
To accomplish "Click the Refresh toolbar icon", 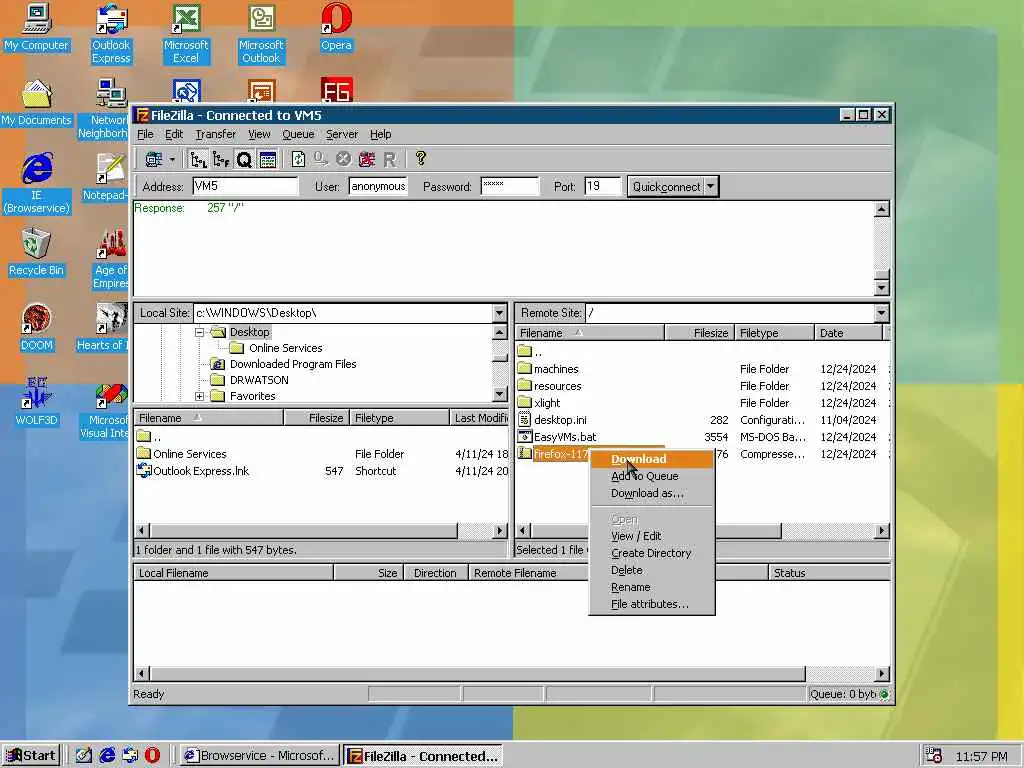I will pyautogui.click(x=298, y=159).
